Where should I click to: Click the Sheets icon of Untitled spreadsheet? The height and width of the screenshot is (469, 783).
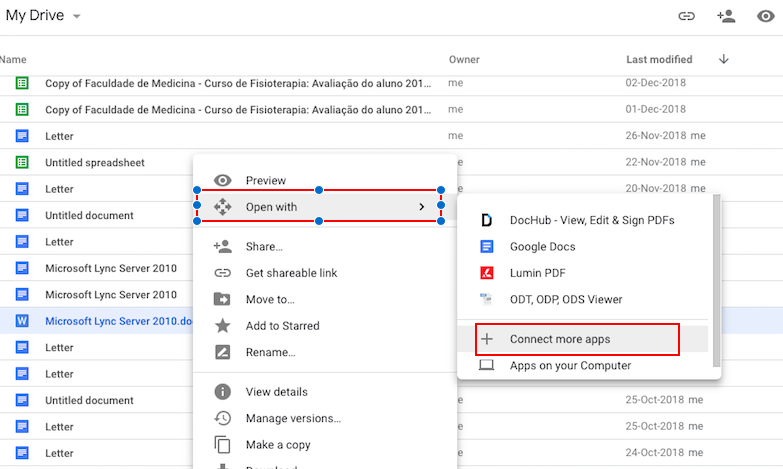[22, 162]
